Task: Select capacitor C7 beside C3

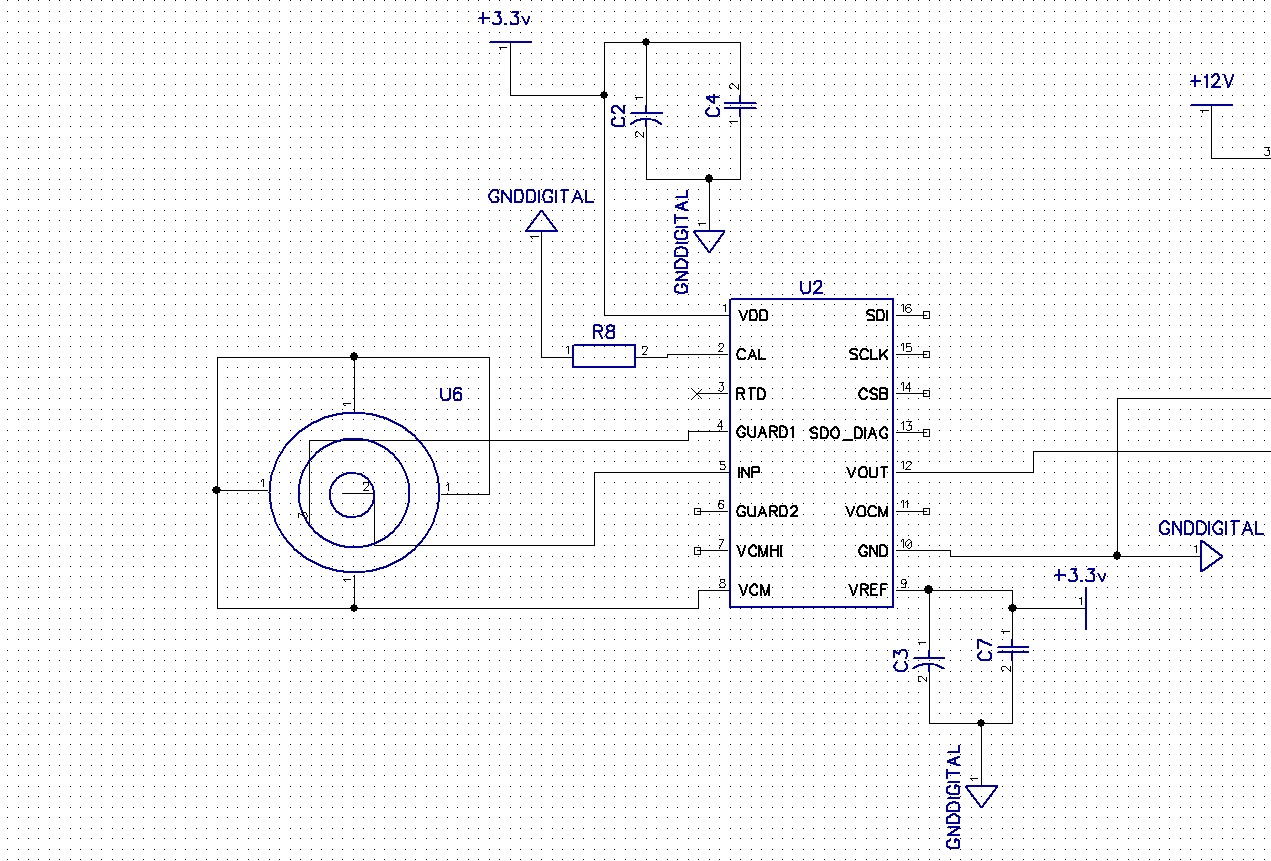Action: click(x=1013, y=650)
